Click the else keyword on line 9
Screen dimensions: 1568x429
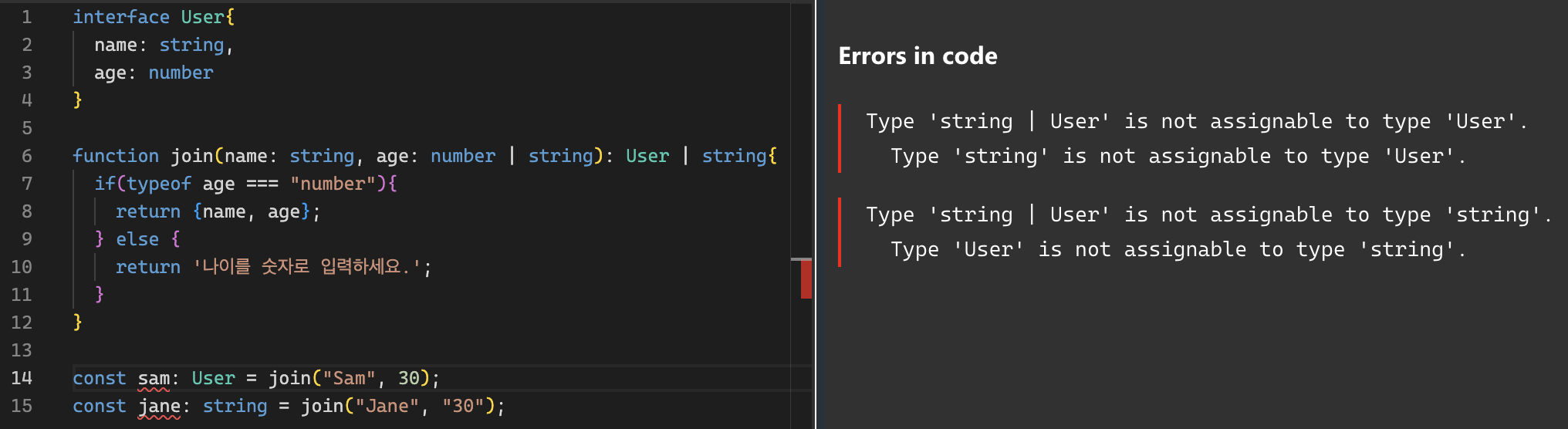(137, 239)
